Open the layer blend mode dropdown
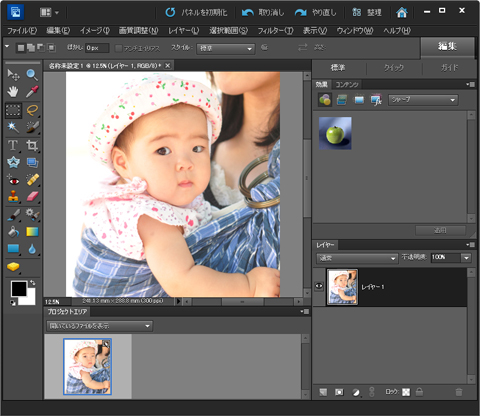The image size is (480, 416). (357, 258)
